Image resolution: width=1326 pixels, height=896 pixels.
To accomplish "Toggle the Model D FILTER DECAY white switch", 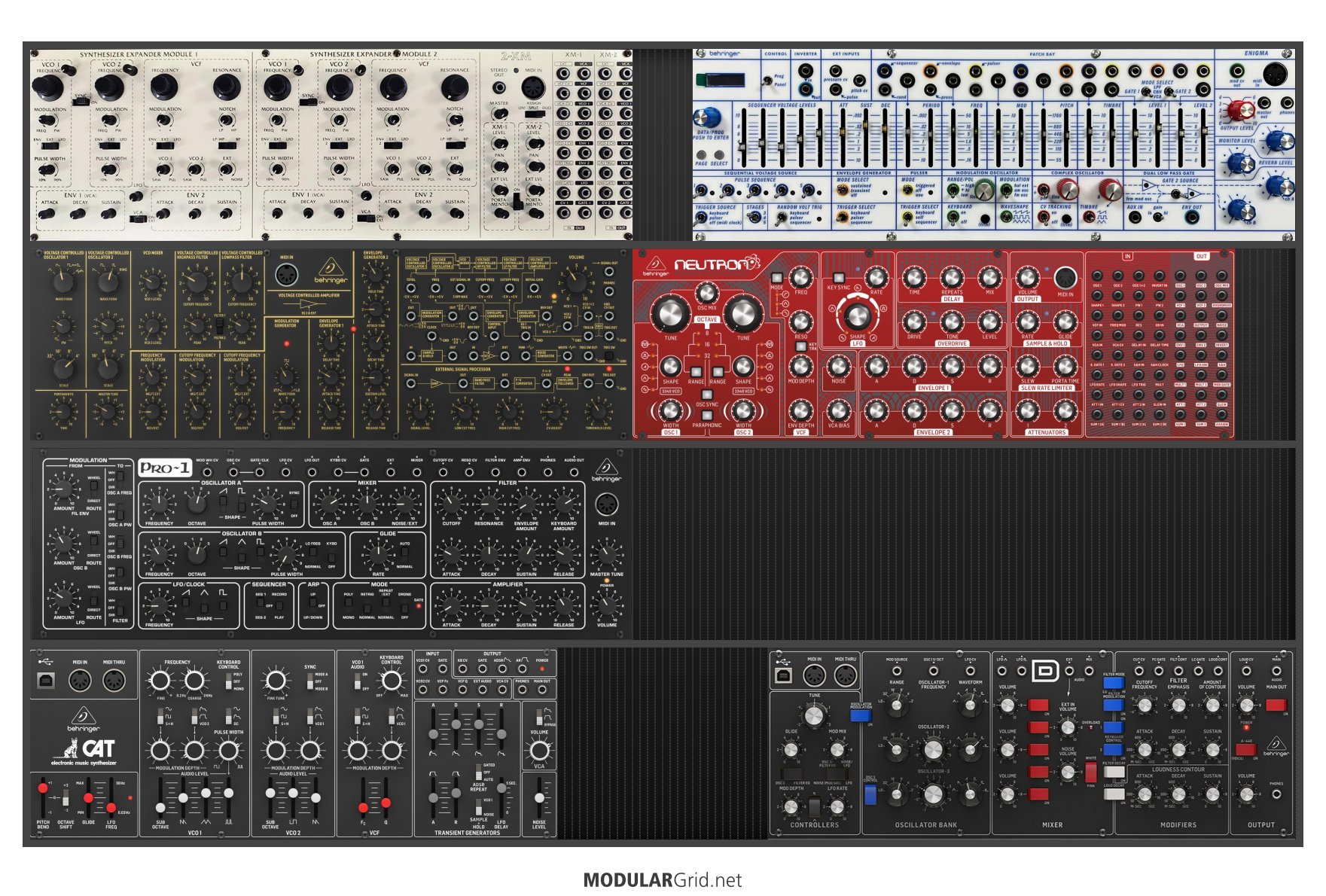I will 1114,772.
